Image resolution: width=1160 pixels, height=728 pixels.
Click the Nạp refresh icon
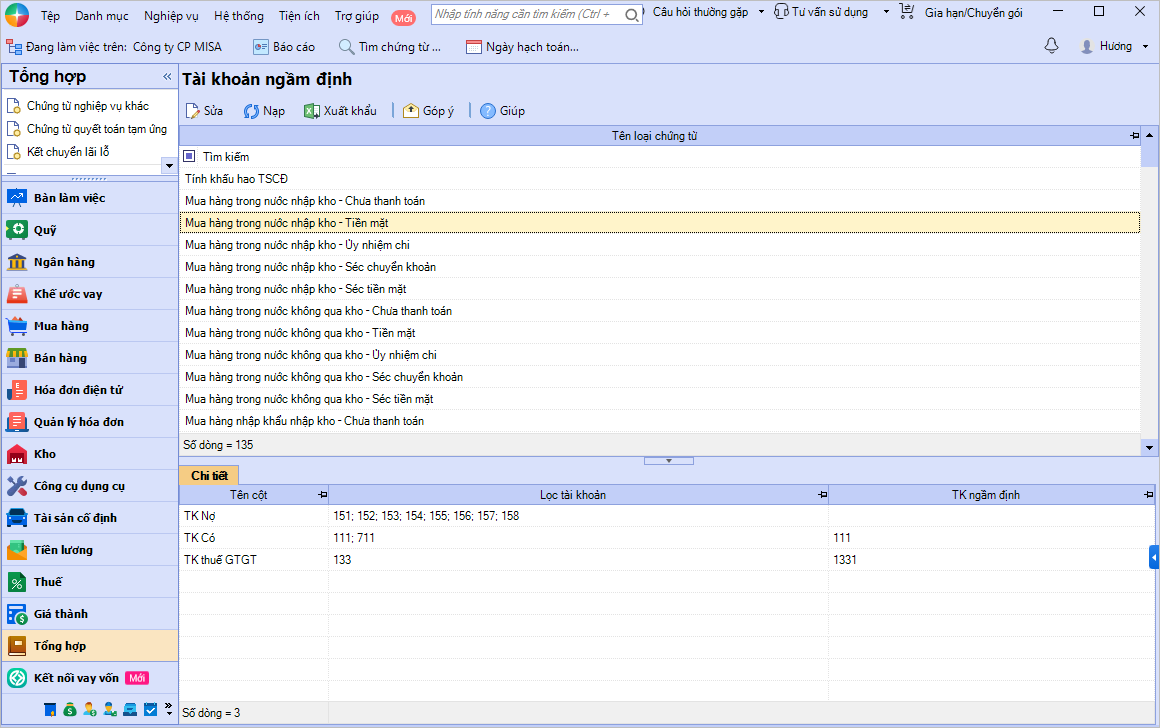click(x=252, y=111)
